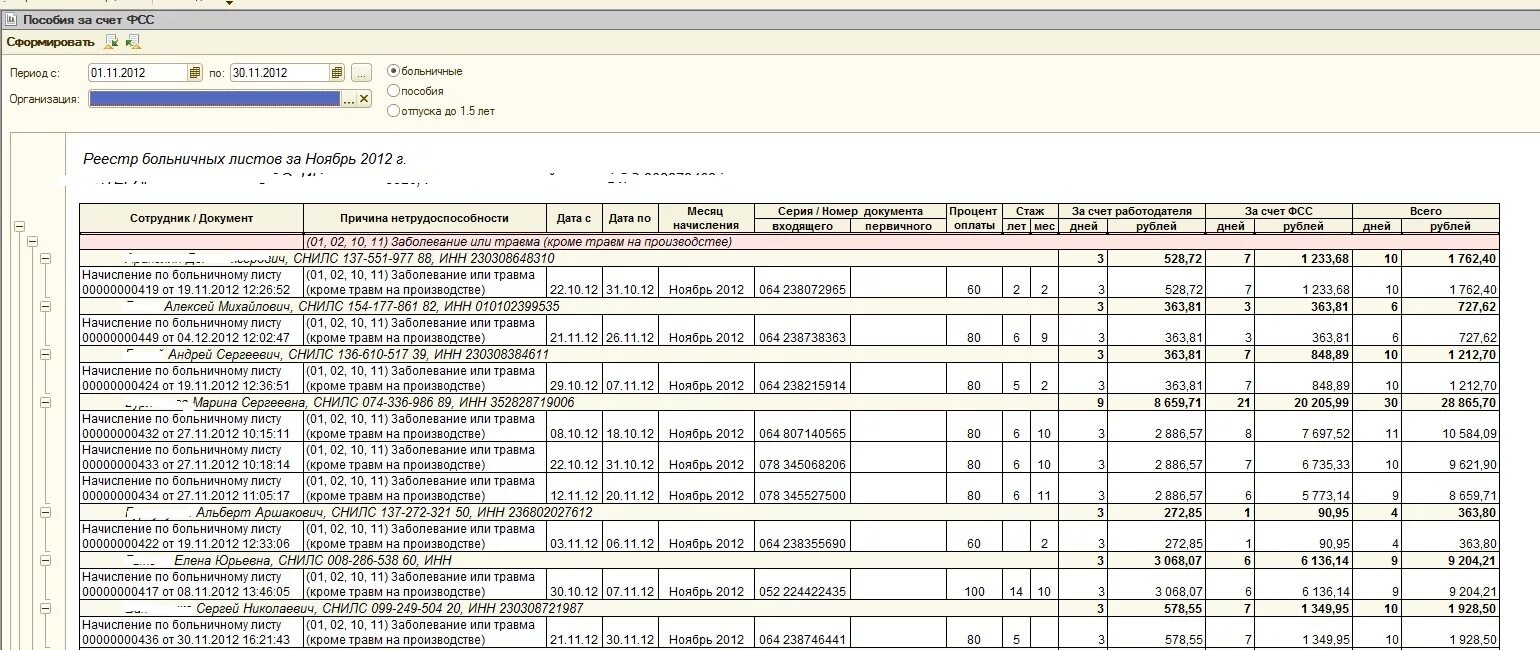
Task: Collapse the Алексей Михайлович employee group
Action: [45, 306]
